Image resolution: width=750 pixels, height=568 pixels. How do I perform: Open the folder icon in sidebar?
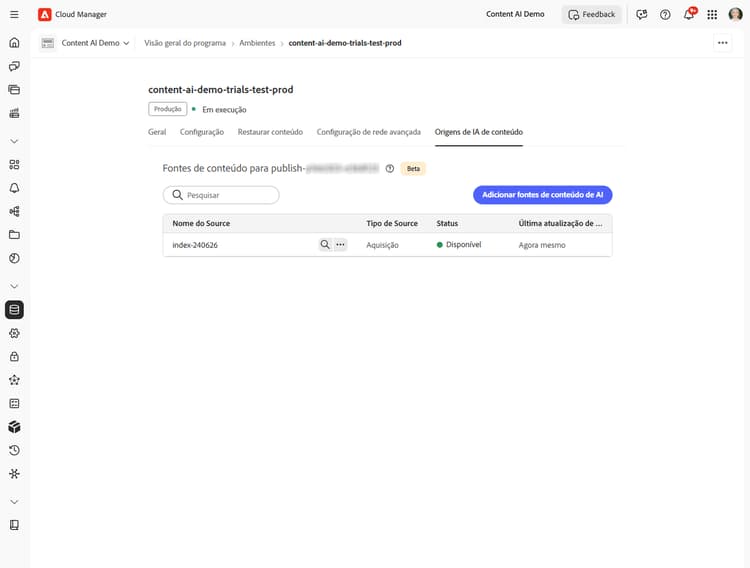pos(14,234)
